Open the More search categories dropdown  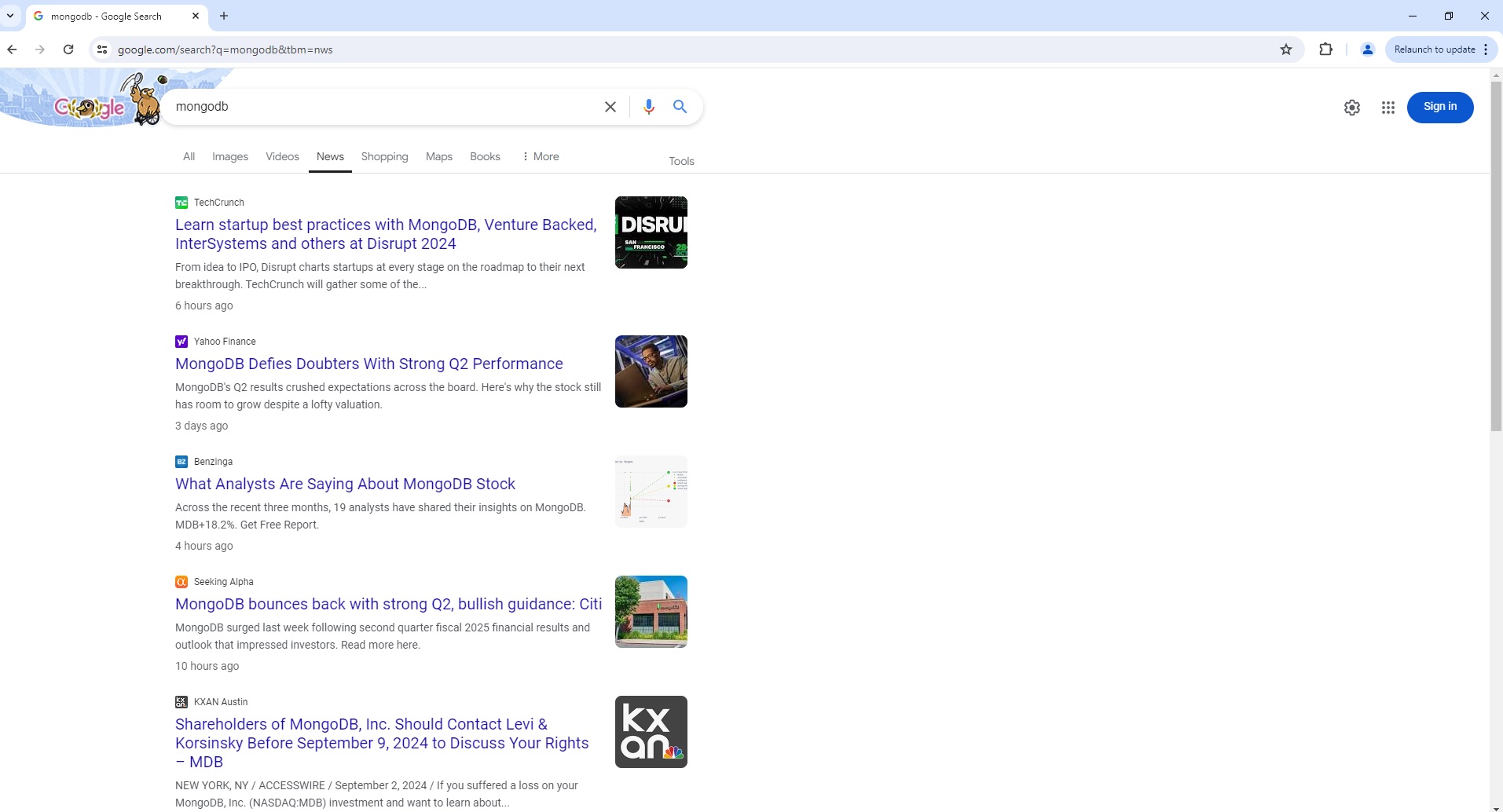pos(540,156)
